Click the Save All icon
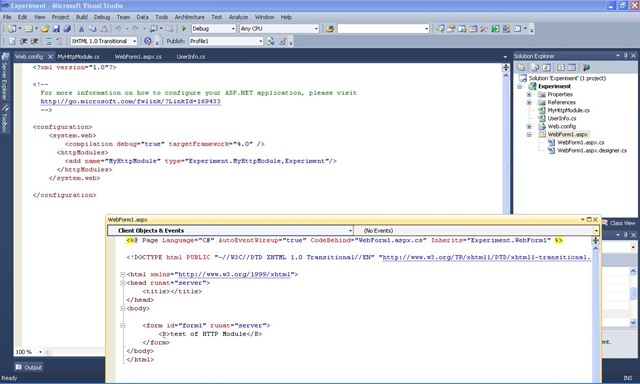This screenshot has height=384, width=640. (67, 29)
